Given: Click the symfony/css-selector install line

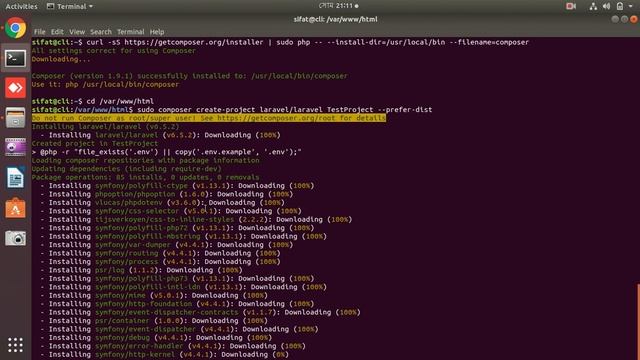Looking at the screenshot, I should [171, 211].
